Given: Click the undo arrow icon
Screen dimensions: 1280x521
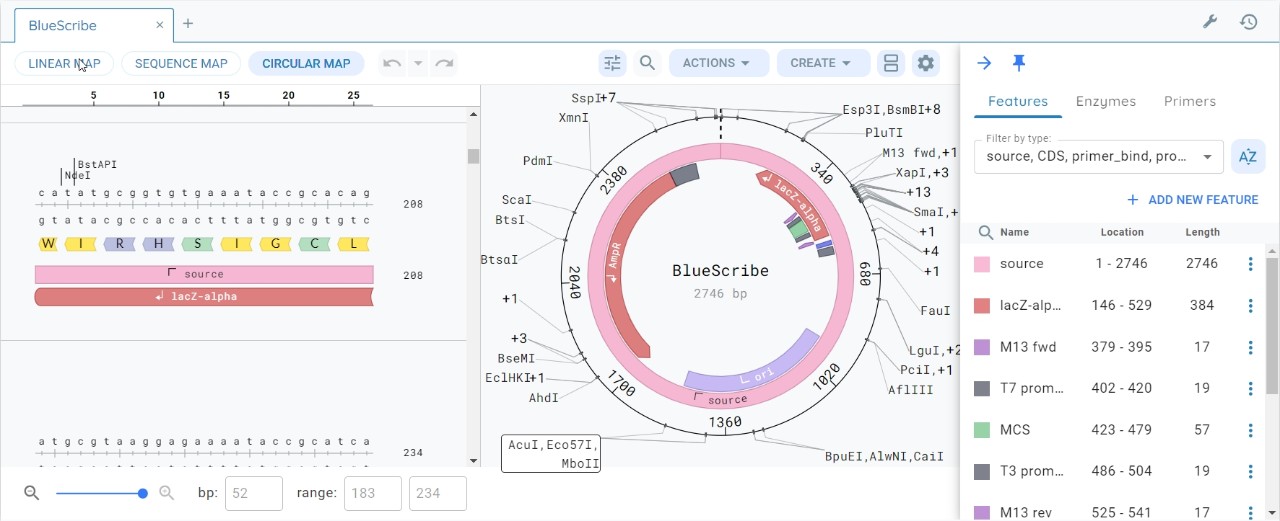Looking at the screenshot, I should pos(392,64).
